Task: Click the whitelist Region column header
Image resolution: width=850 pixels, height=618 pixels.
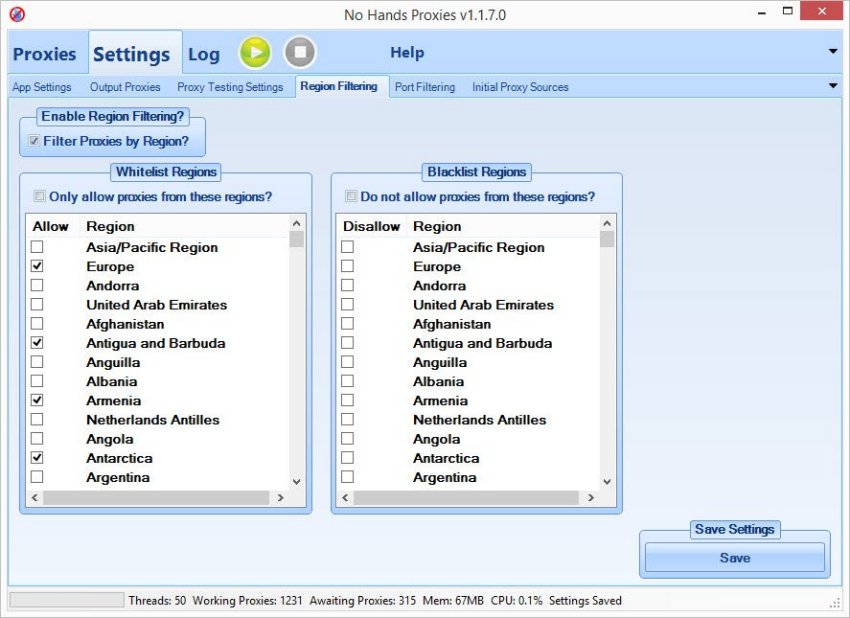Action: pyautogui.click(x=184, y=226)
